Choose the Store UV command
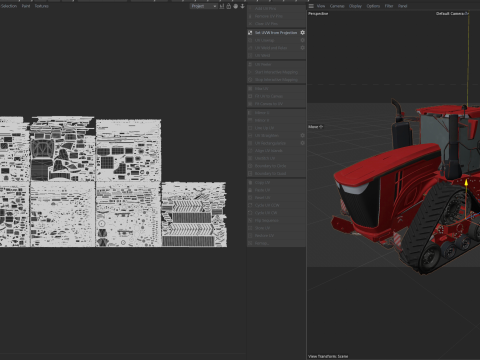 [x=276, y=228]
